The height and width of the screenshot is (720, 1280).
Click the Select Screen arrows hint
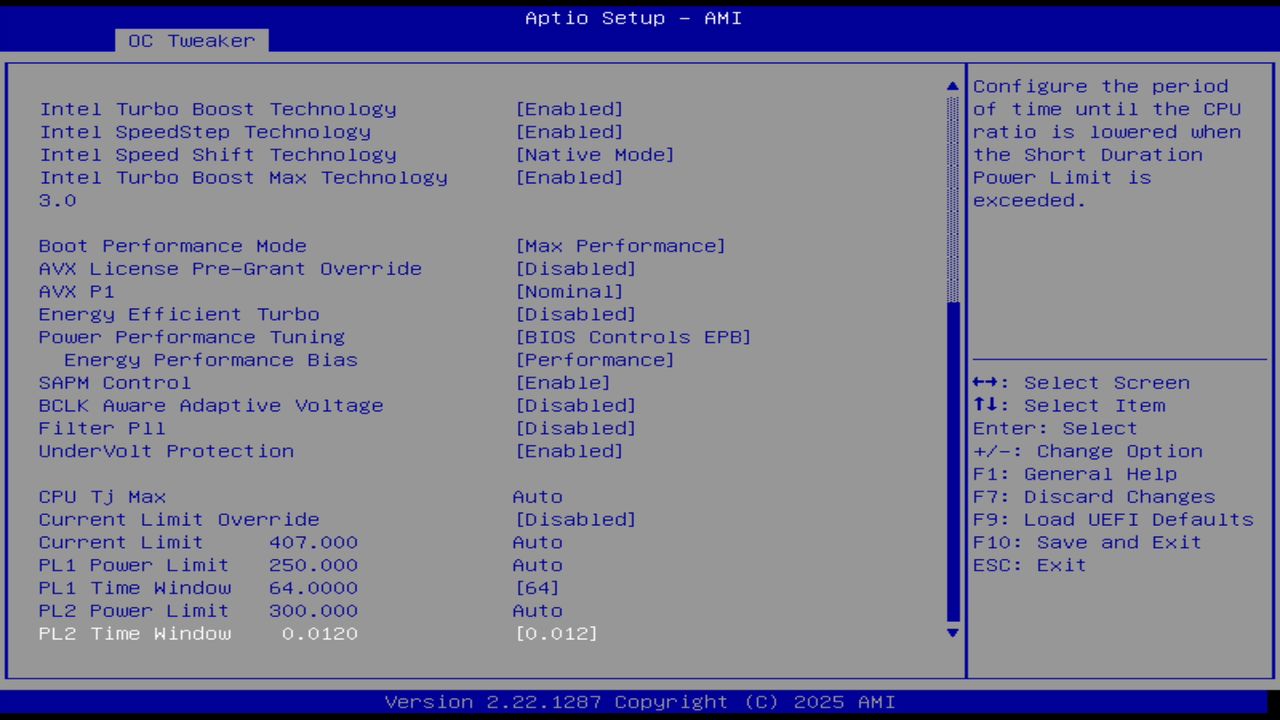tap(1081, 383)
